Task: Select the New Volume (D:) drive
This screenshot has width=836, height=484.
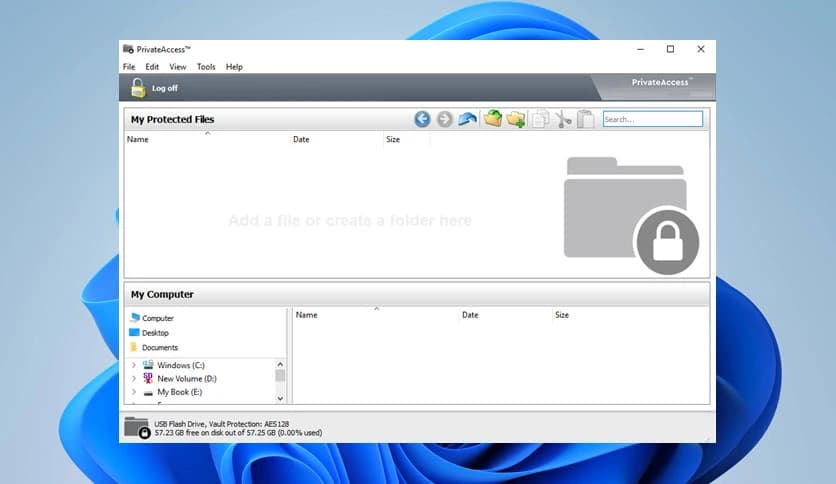Action: pyautogui.click(x=187, y=378)
